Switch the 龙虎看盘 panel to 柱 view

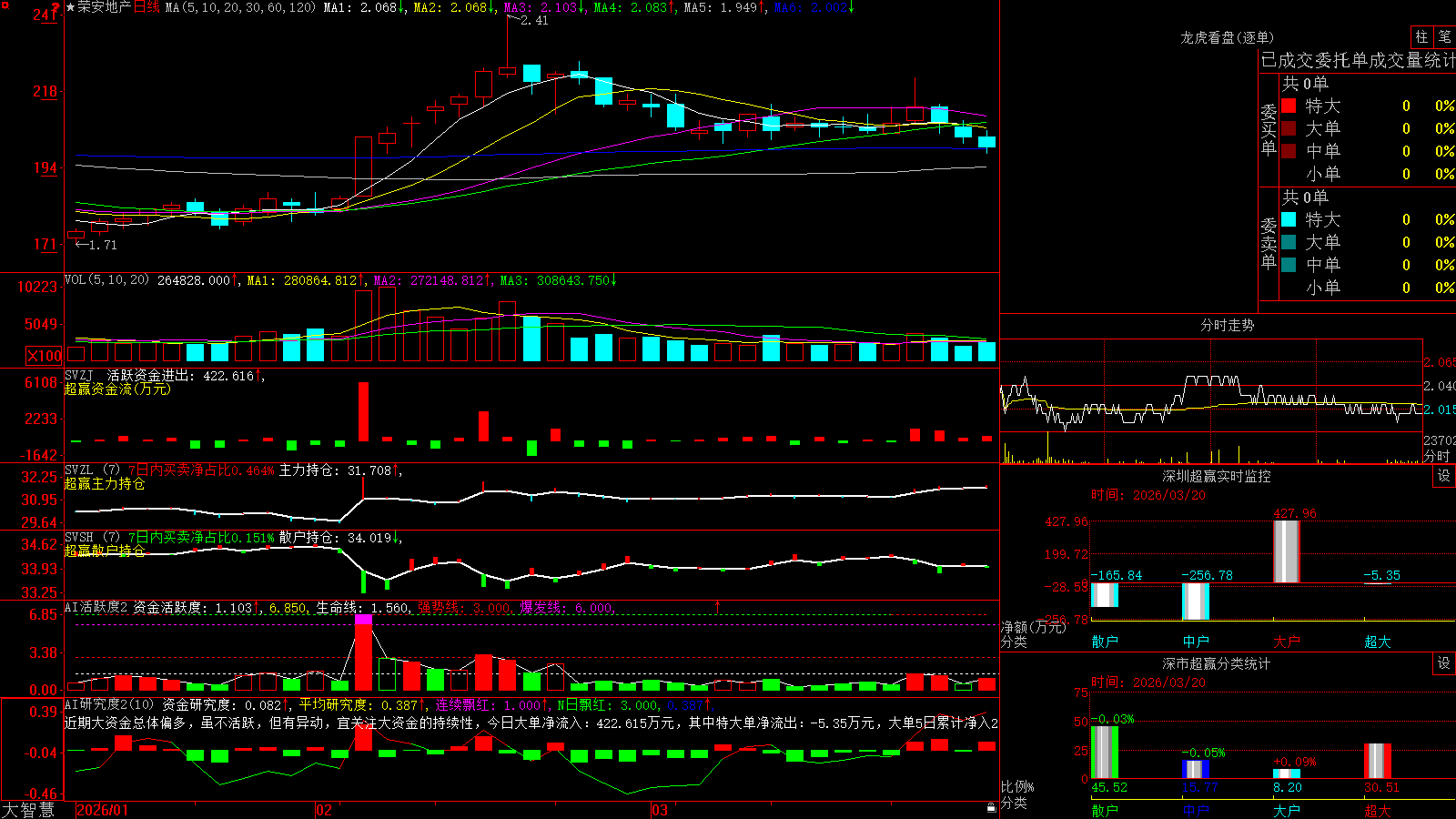[x=1422, y=36]
